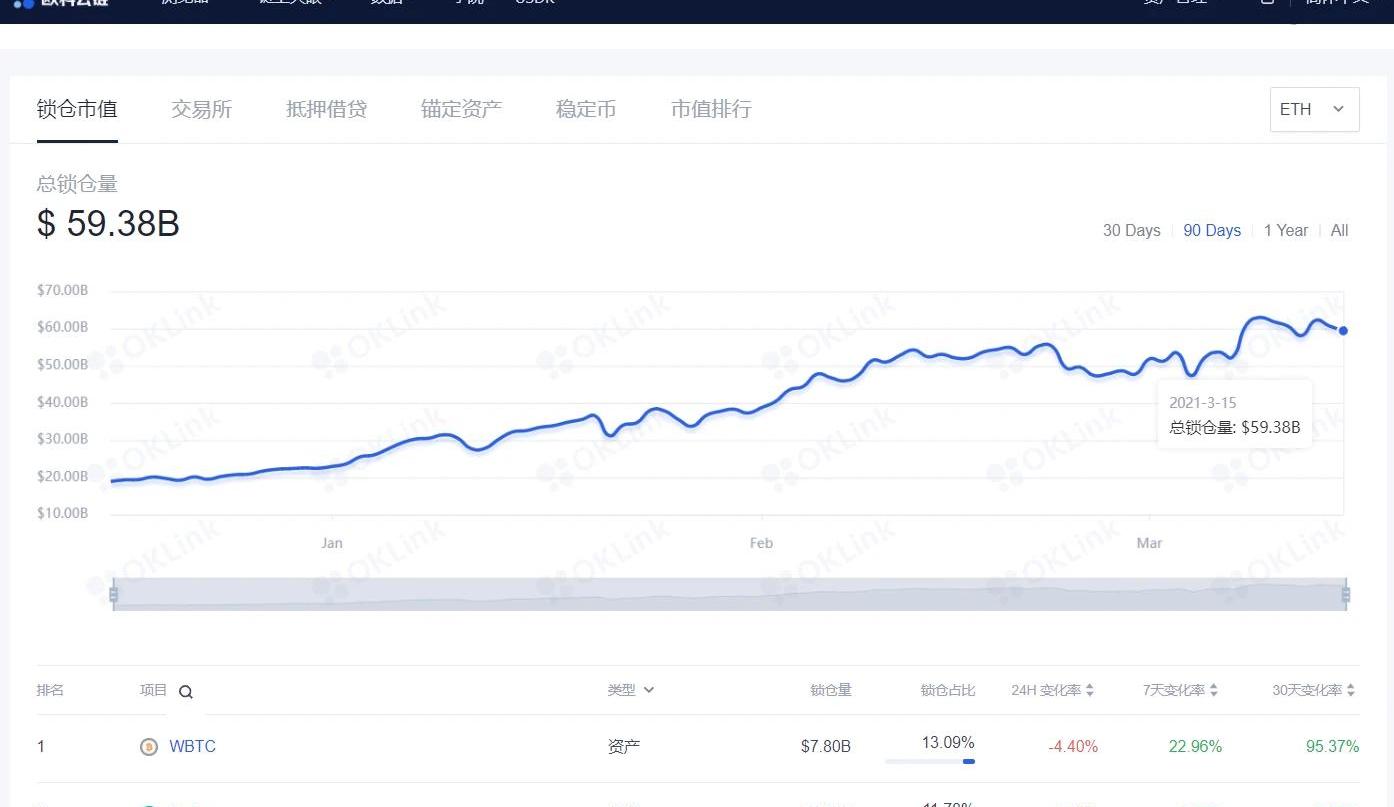Open the 市值排行 tab
The height and width of the screenshot is (807, 1394).
tap(710, 110)
